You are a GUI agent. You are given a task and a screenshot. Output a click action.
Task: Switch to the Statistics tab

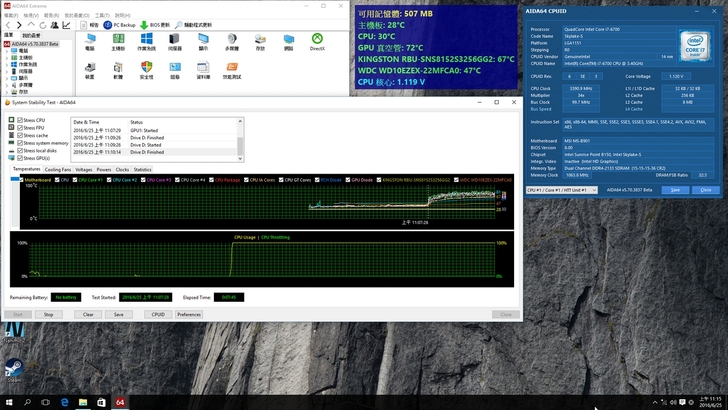pyautogui.click(x=143, y=169)
